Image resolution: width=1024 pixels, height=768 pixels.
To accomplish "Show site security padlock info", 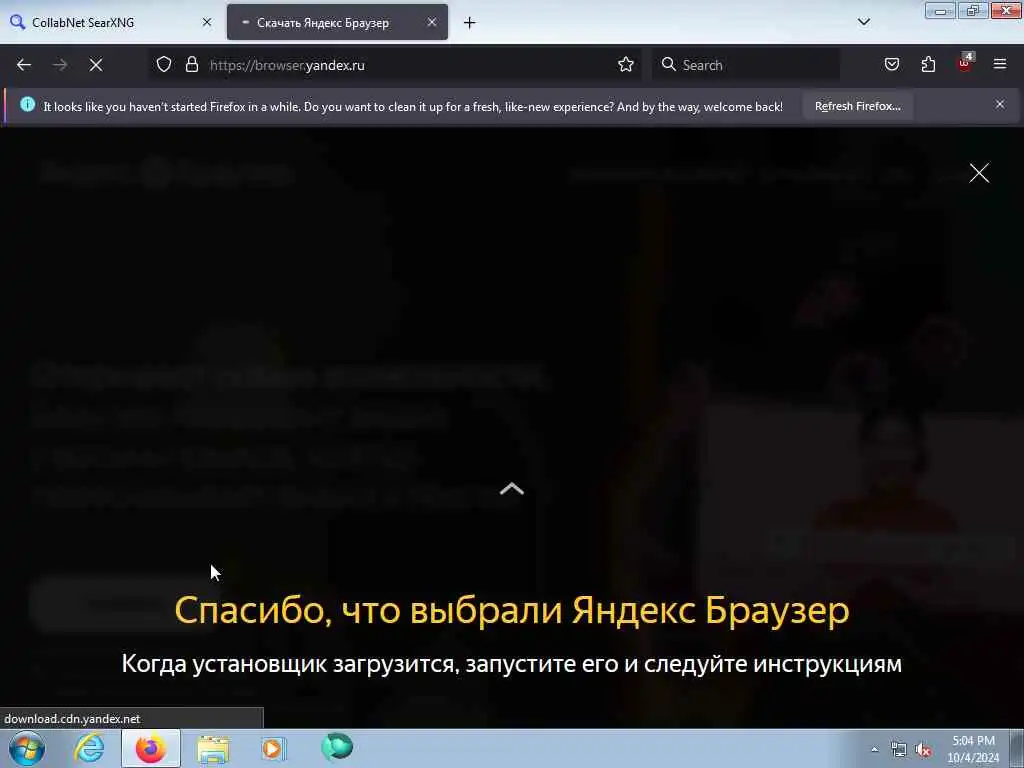I will pyautogui.click(x=191, y=65).
